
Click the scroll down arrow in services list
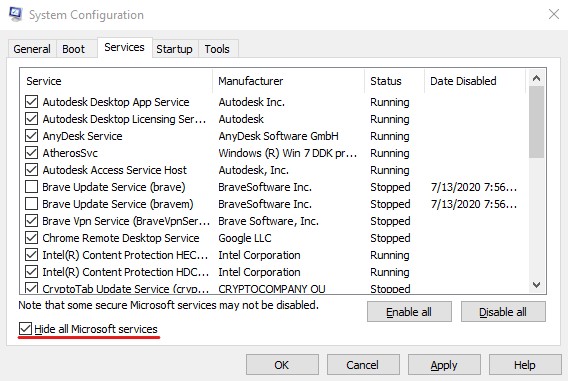point(536,285)
